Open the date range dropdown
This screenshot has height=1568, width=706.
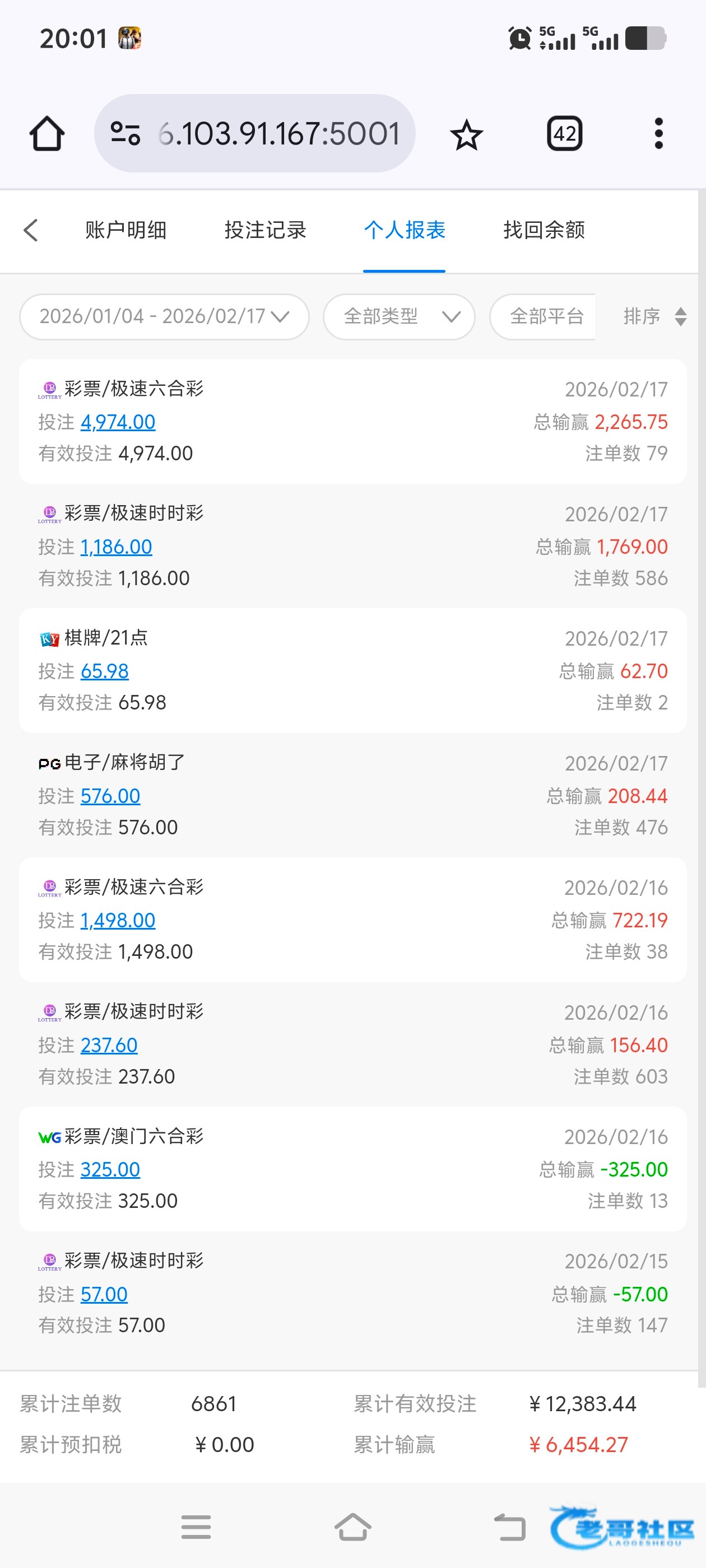tap(164, 316)
